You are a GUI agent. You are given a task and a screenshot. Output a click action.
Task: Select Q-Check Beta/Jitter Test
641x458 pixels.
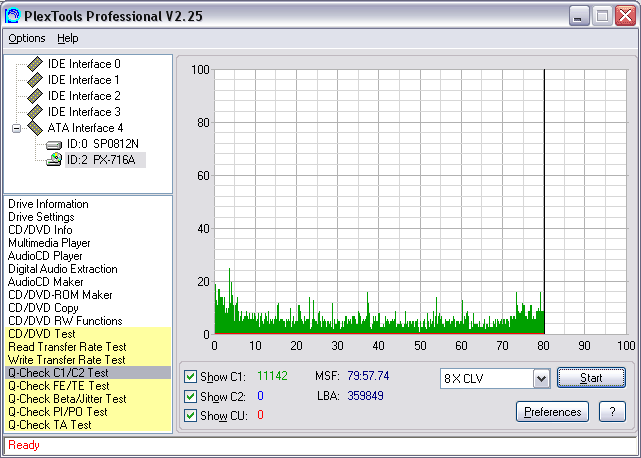[x=88, y=399]
